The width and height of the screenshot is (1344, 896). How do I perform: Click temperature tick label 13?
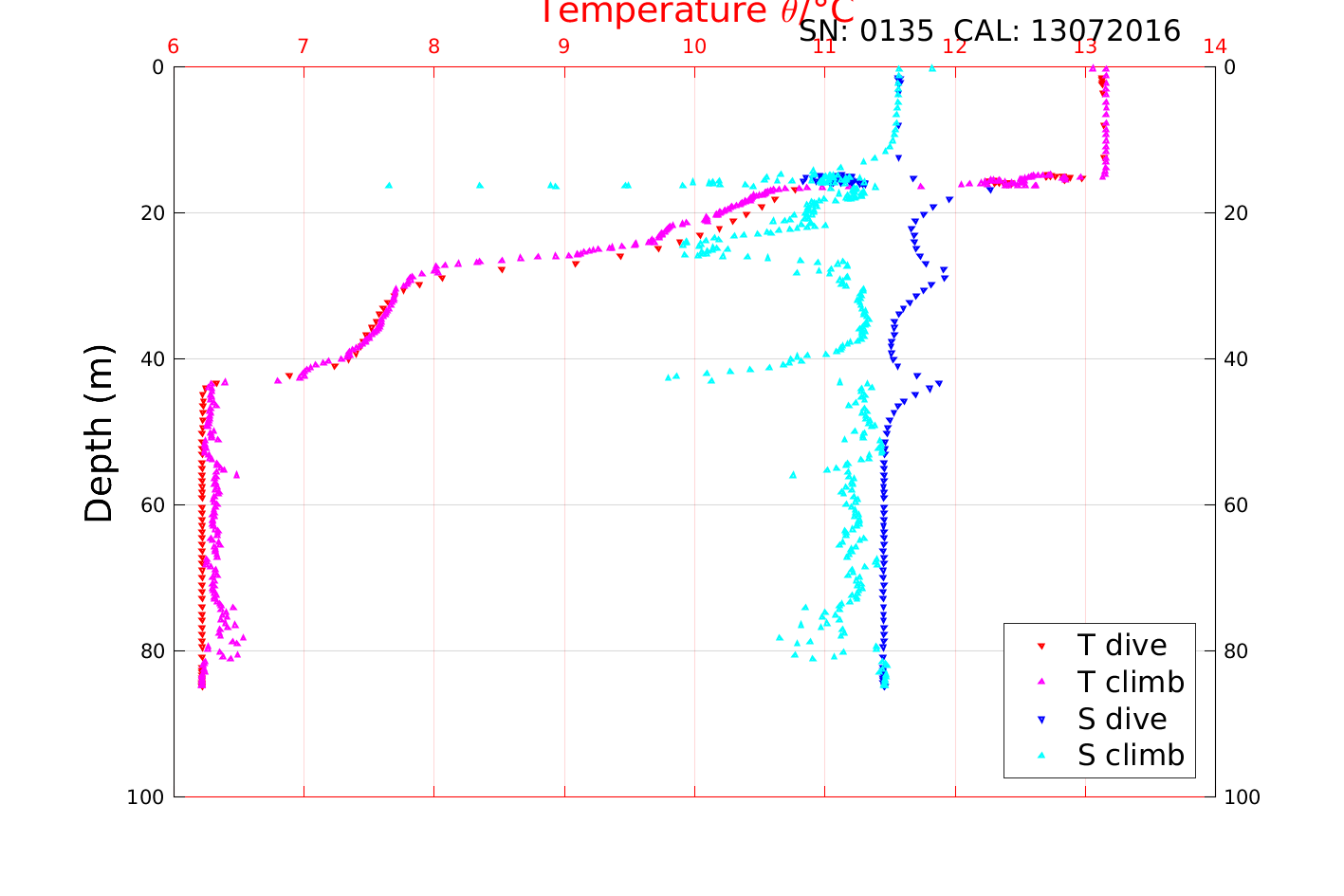tap(1085, 47)
